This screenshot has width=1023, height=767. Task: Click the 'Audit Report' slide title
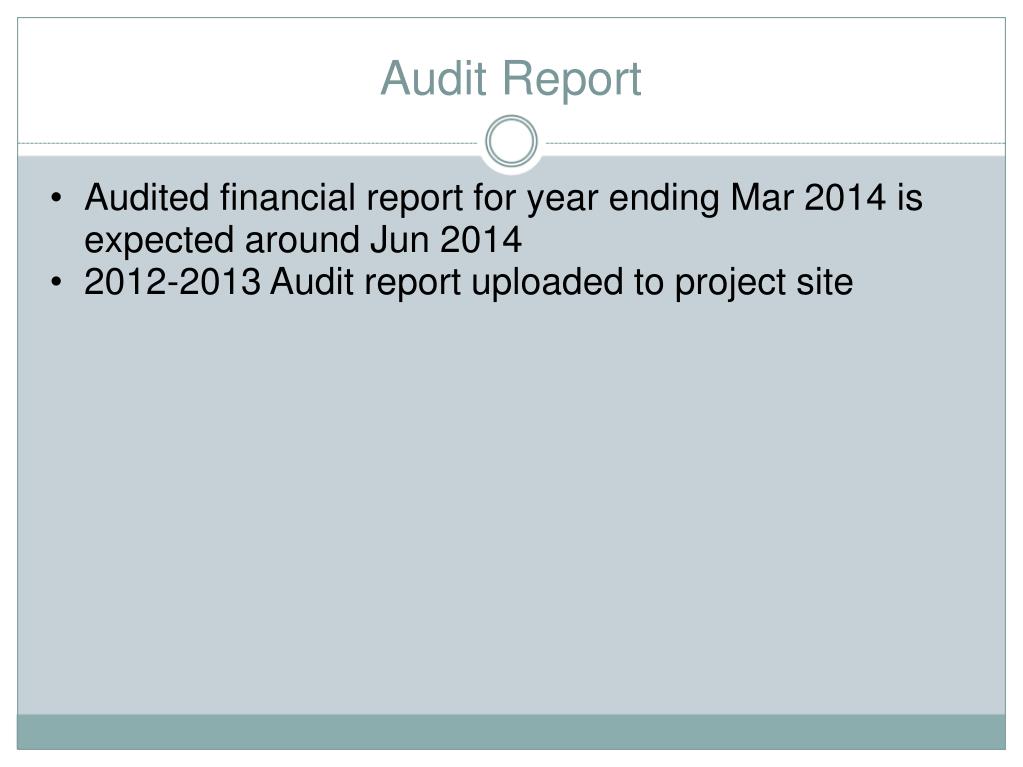pos(511,79)
